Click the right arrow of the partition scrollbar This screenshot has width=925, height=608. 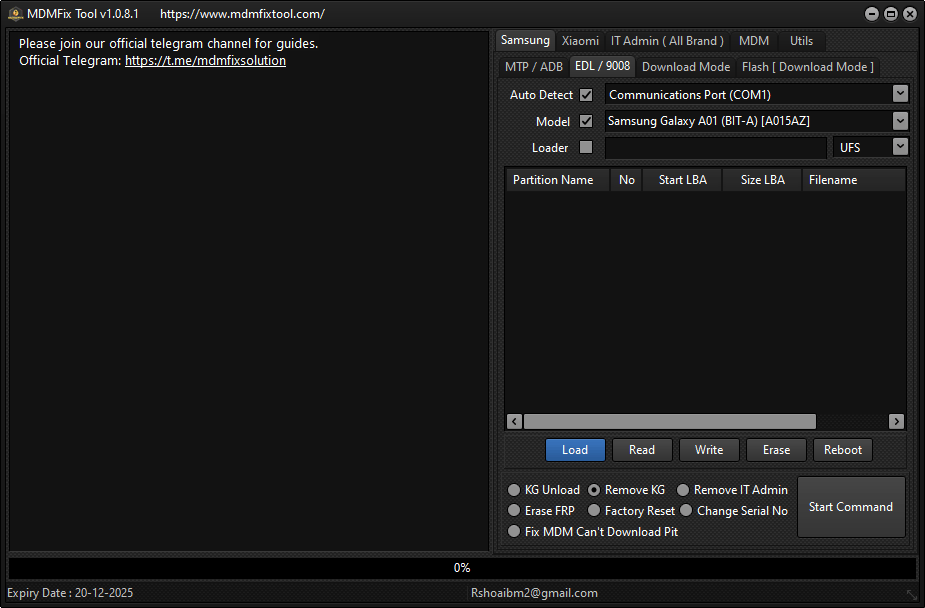tap(896, 421)
